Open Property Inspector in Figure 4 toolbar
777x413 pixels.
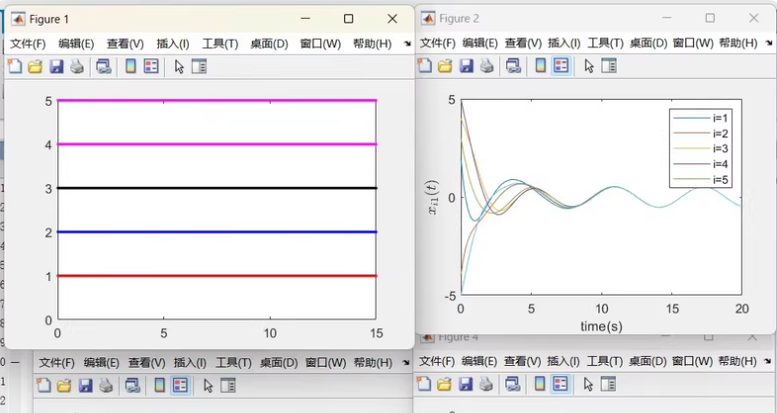(608, 384)
